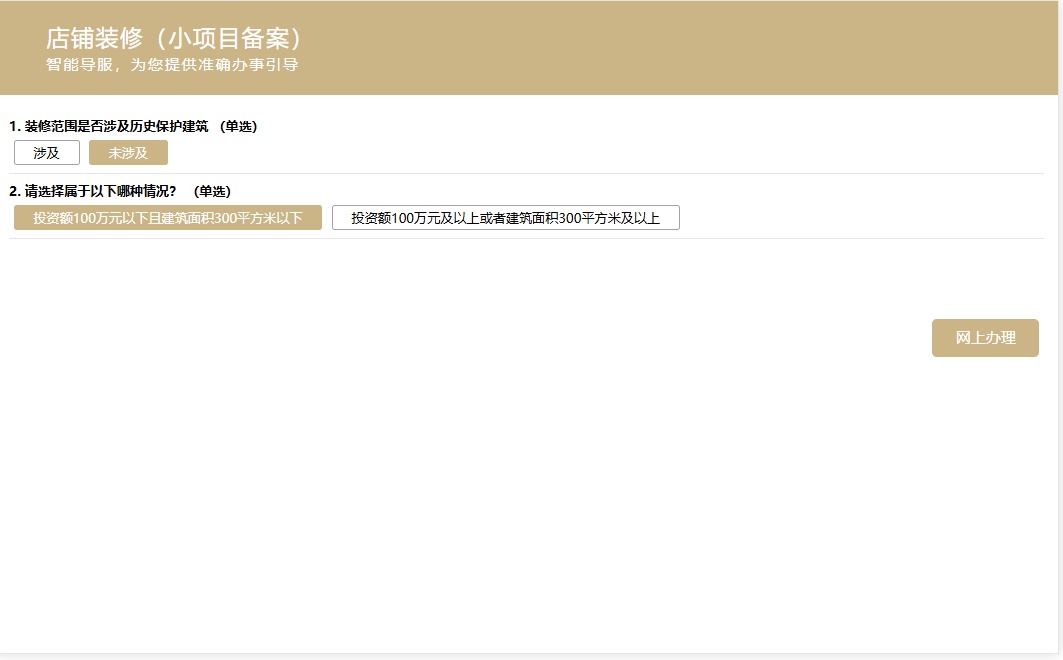This screenshot has width=1063, height=660.
Task: Select the 涉及 option for historic buildings
Action: [x=47, y=153]
